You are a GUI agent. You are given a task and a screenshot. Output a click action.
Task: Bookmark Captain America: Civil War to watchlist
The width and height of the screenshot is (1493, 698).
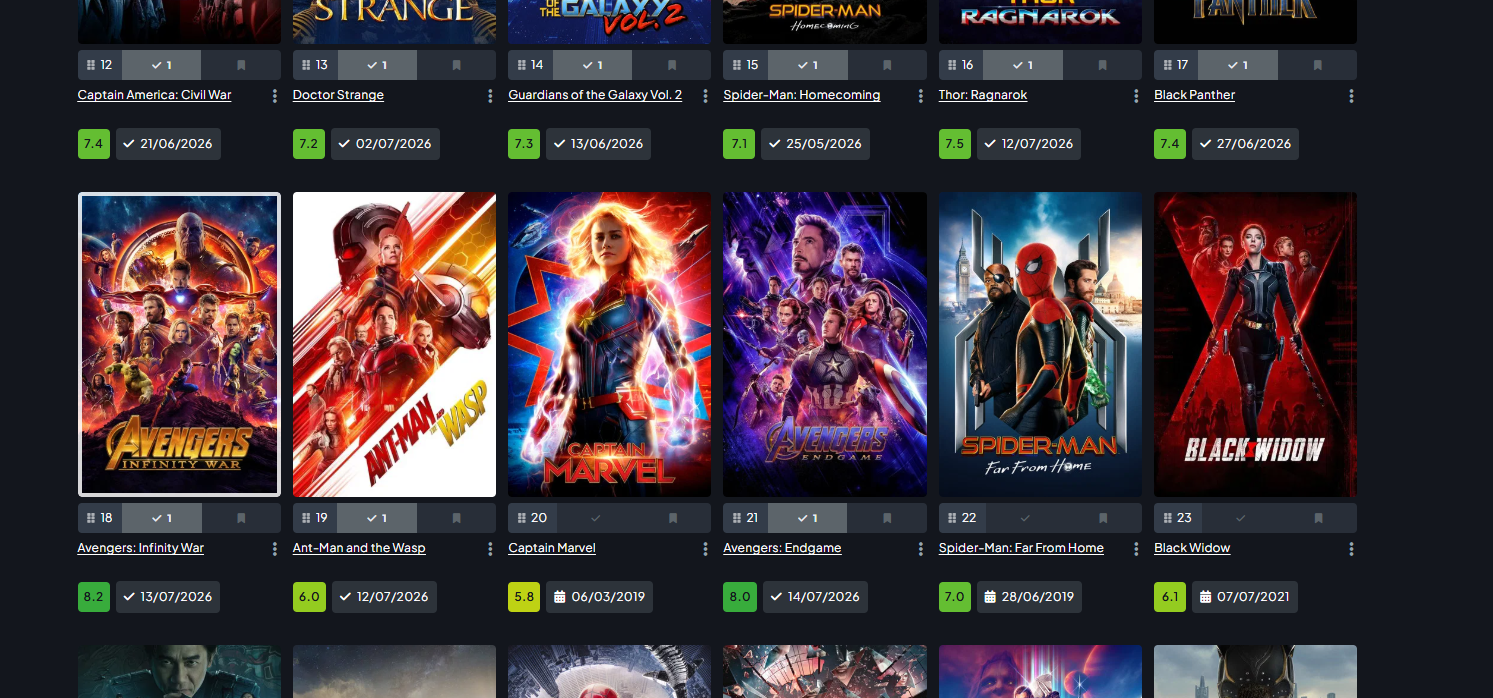241,65
